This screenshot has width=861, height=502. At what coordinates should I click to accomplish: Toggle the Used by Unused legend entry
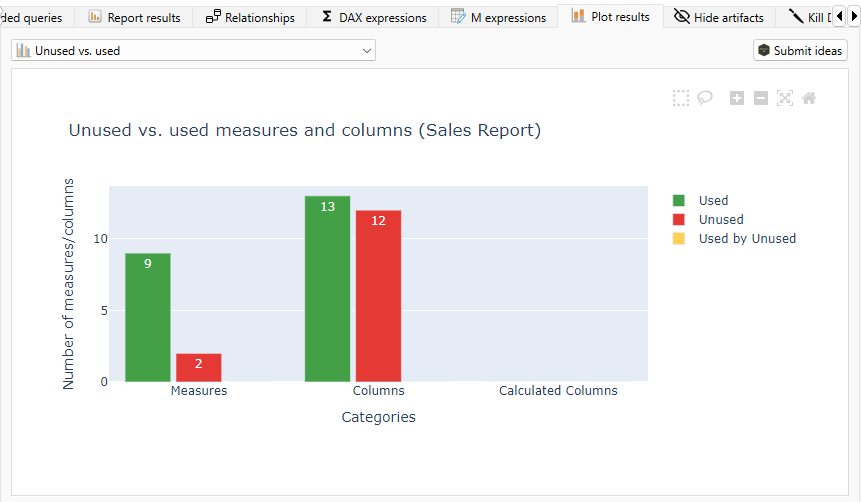746,238
